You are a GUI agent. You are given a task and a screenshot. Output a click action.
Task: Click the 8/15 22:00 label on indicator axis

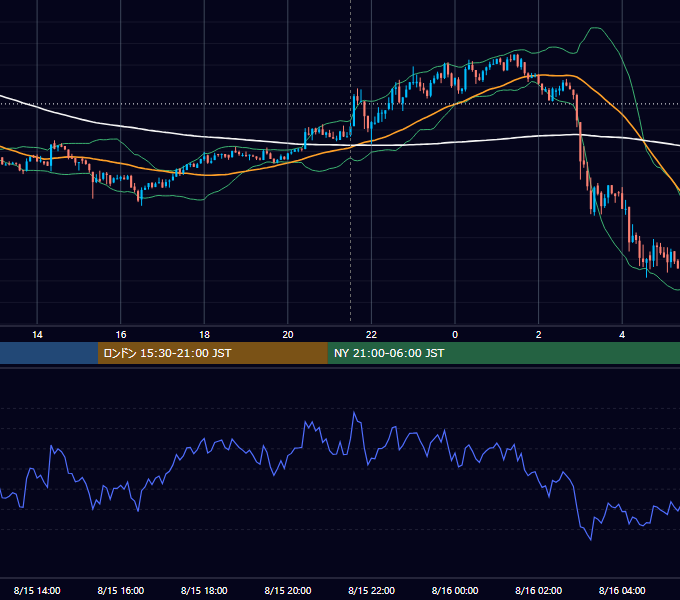pyautogui.click(x=371, y=590)
